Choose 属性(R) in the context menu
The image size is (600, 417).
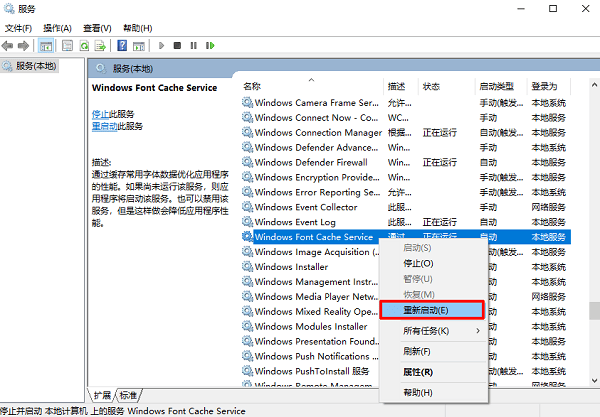434,372
